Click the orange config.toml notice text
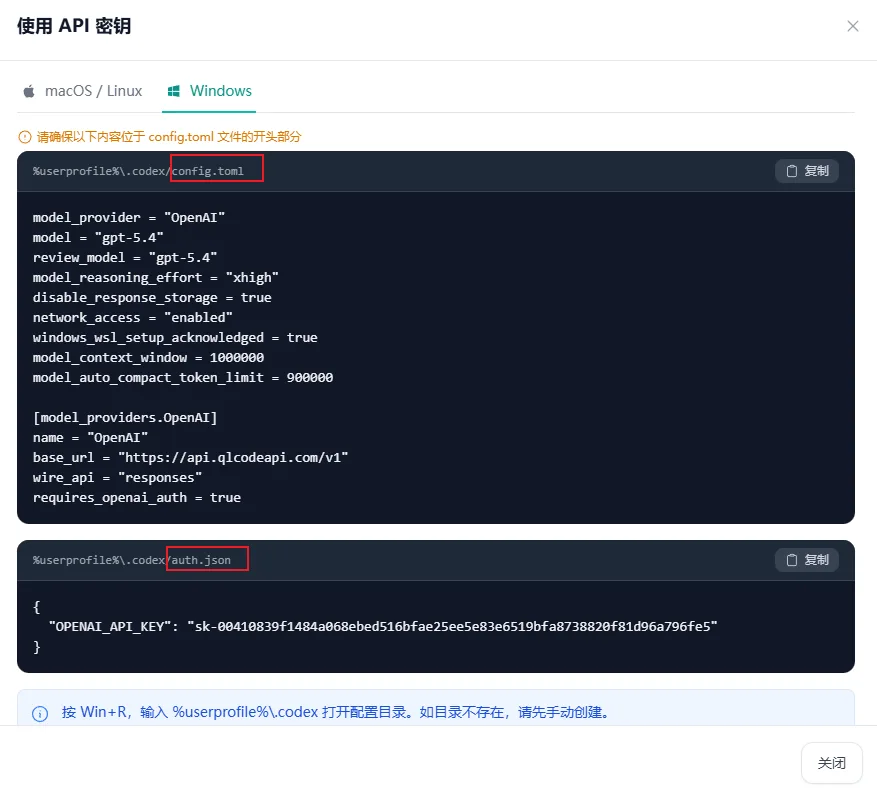Screen dimensions: 877x794 [169, 137]
